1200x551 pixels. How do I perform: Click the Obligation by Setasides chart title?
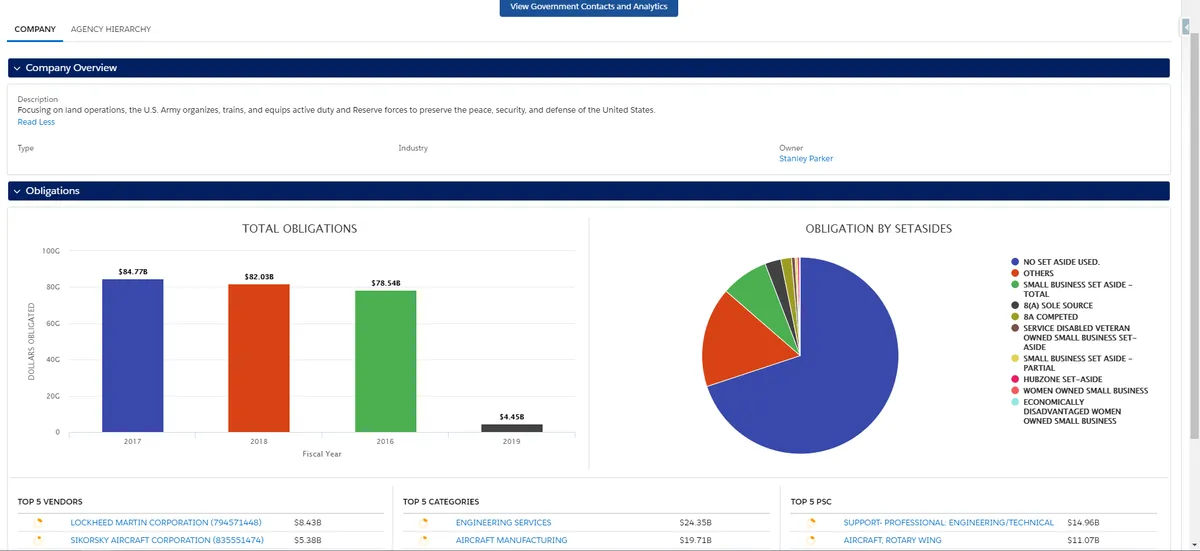click(x=878, y=229)
